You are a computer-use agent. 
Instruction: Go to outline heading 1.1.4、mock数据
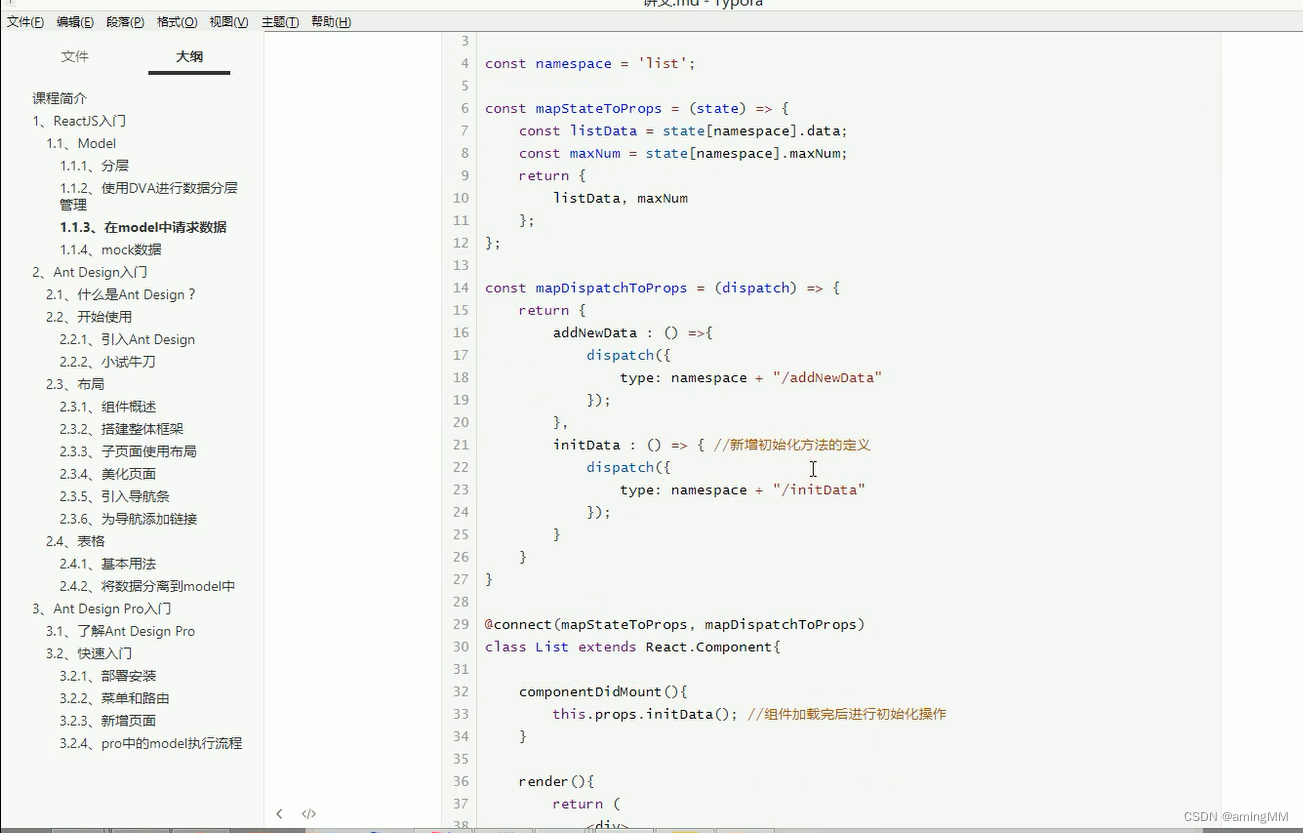pos(110,250)
